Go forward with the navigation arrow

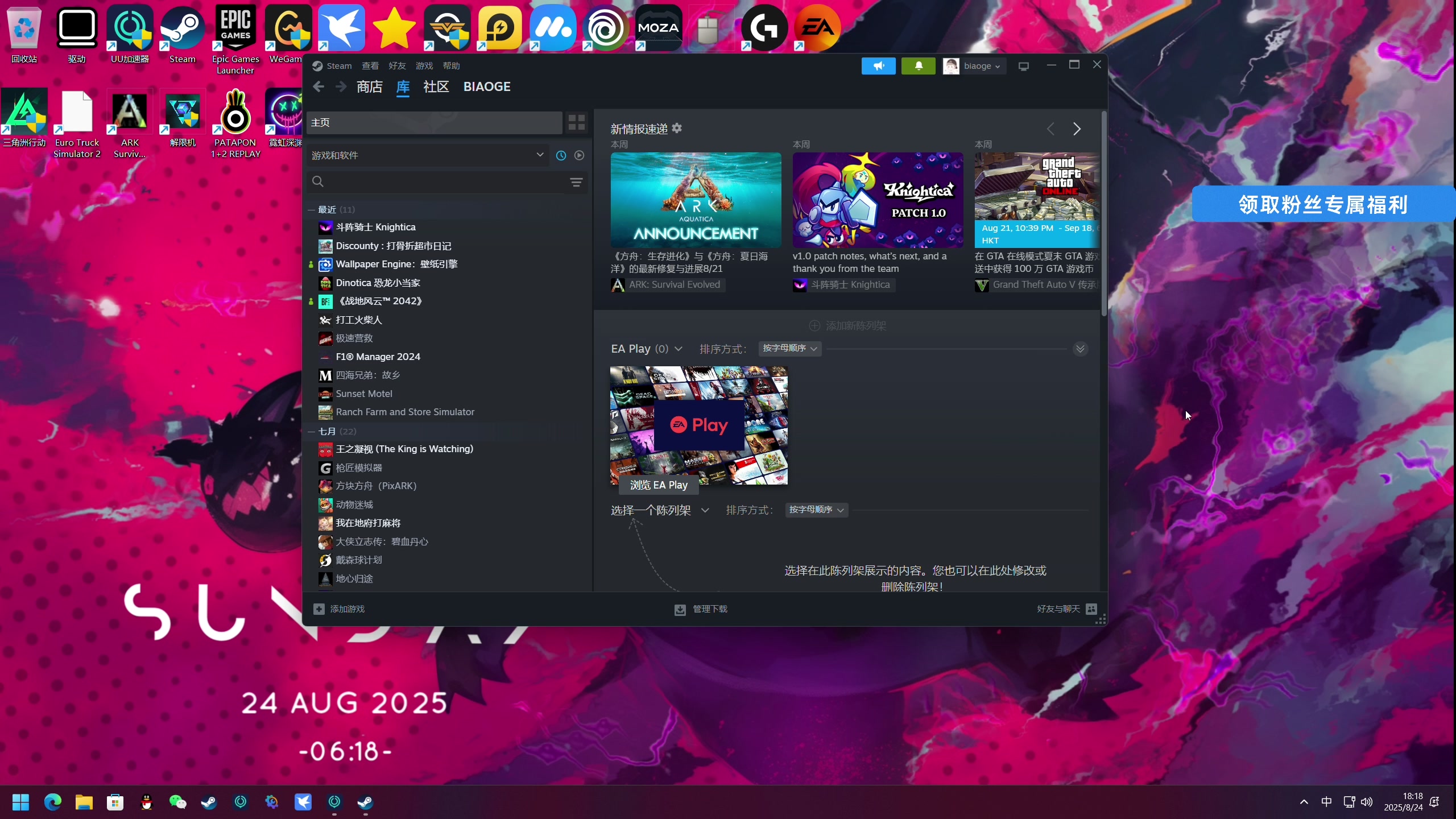[x=341, y=86]
